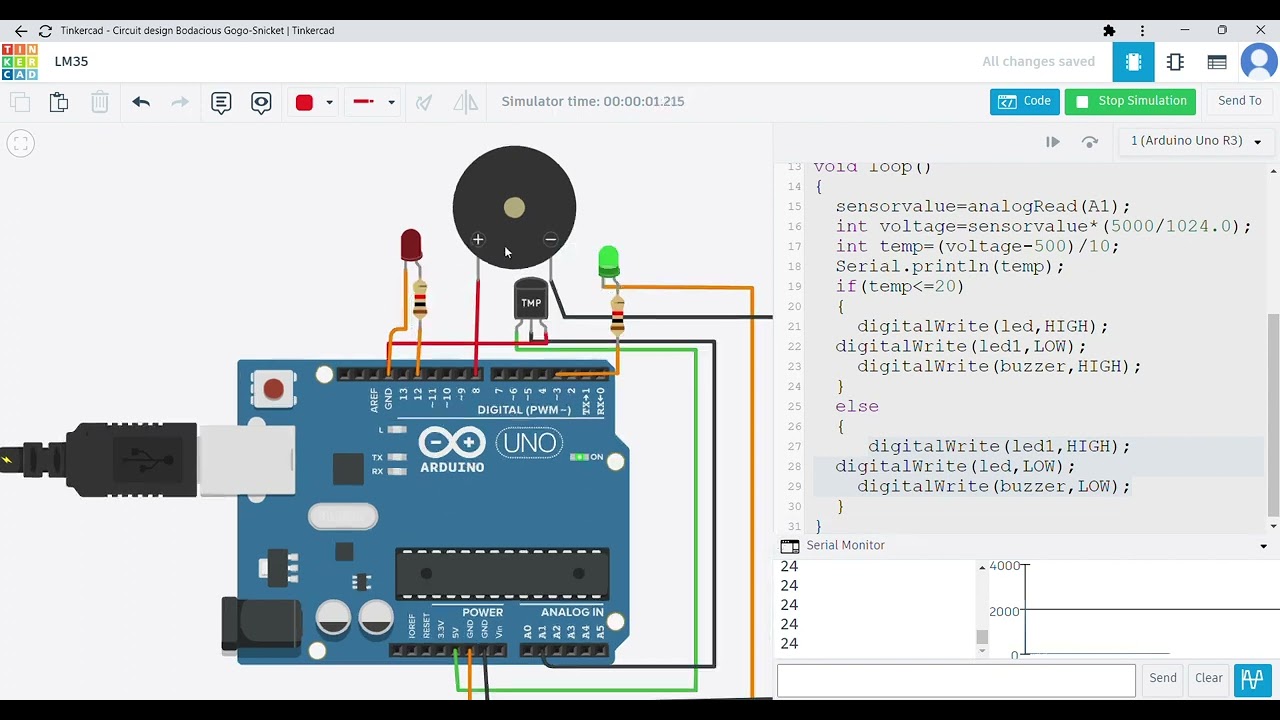Click the green LED on the circuit
The width and height of the screenshot is (1280, 720).
pyautogui.click(x=608, y=262)
